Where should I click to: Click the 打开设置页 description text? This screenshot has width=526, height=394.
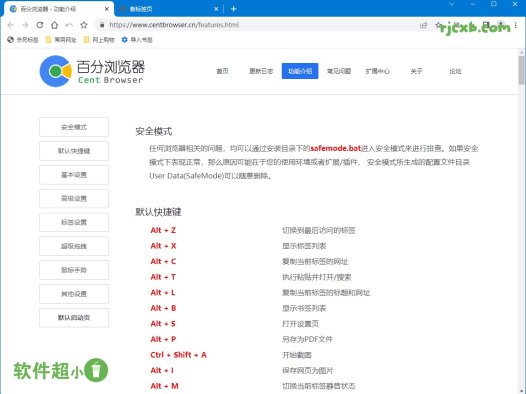click(300, 324)
